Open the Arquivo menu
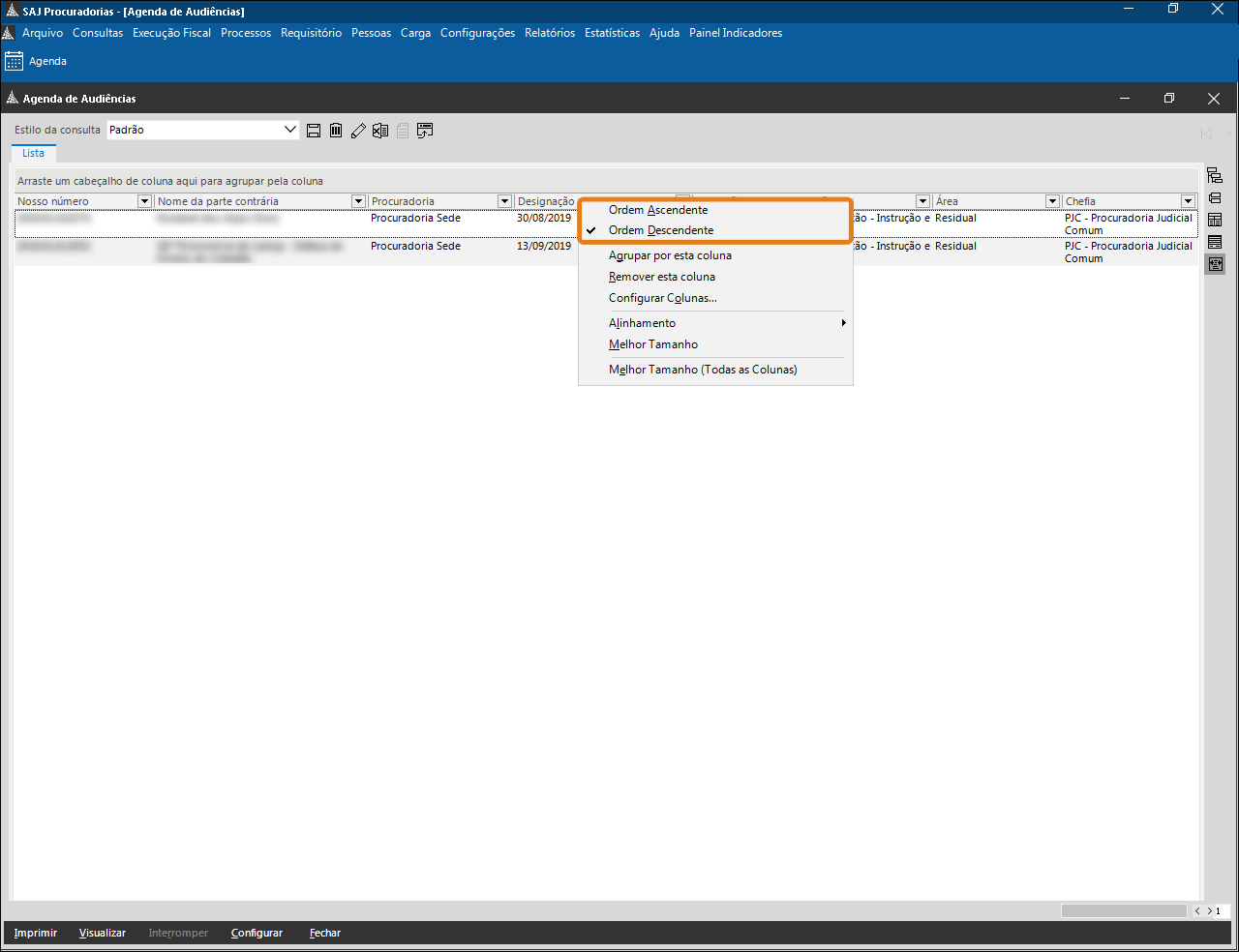1239x952 pixels. (x=43, y=33)
